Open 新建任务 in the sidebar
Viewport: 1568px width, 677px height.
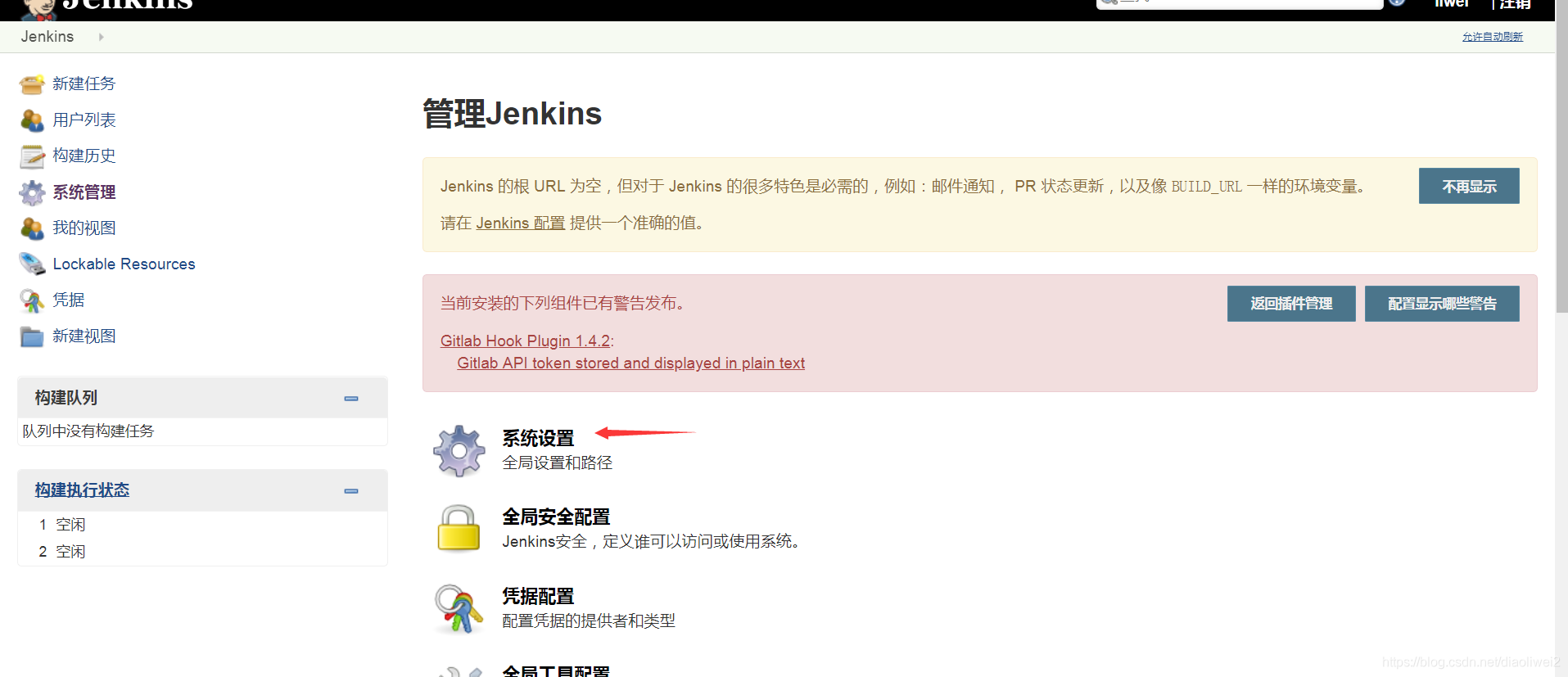click(x=84, y=83)
